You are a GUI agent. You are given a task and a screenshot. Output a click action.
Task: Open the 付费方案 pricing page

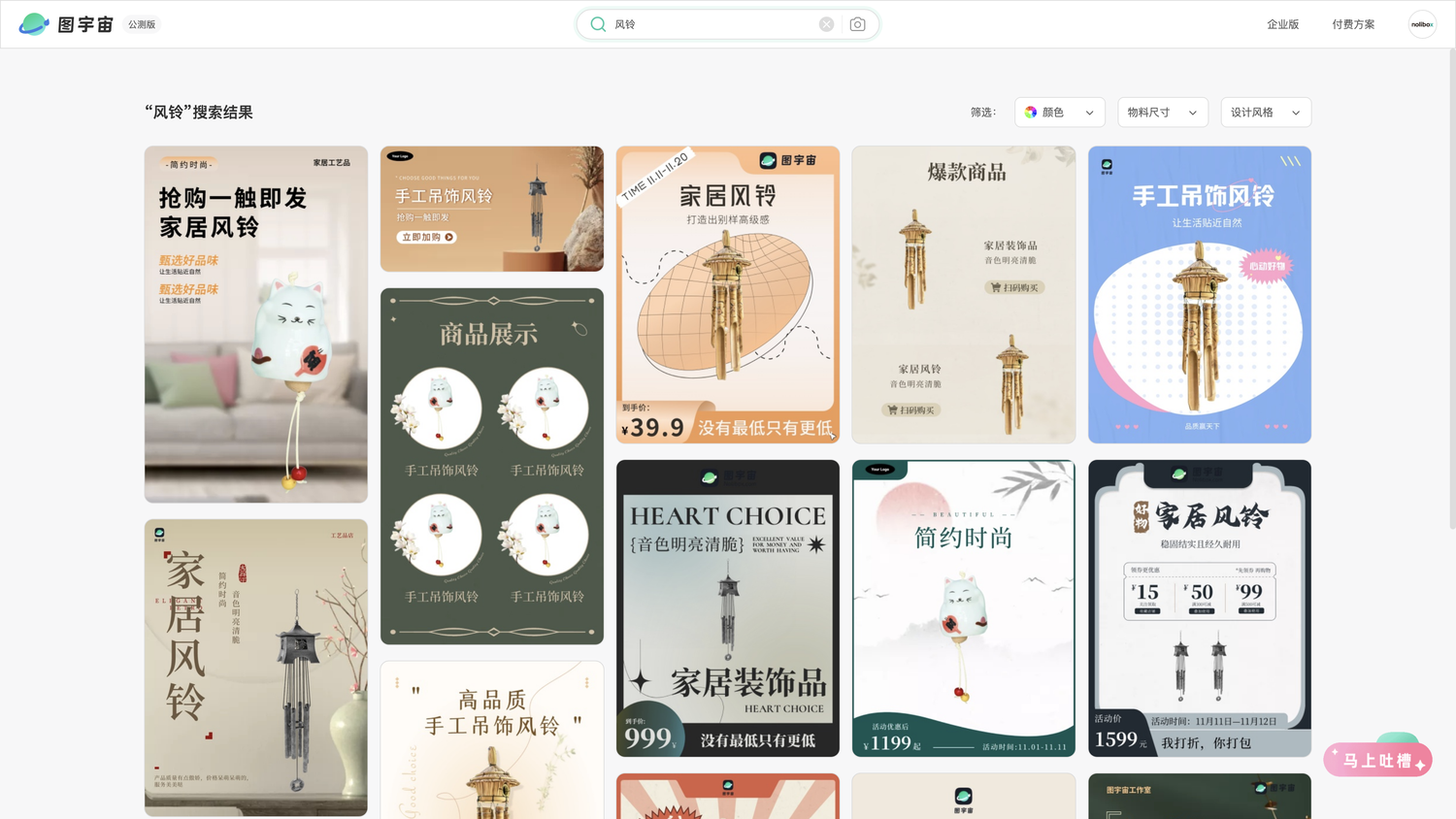(1353, 24)
